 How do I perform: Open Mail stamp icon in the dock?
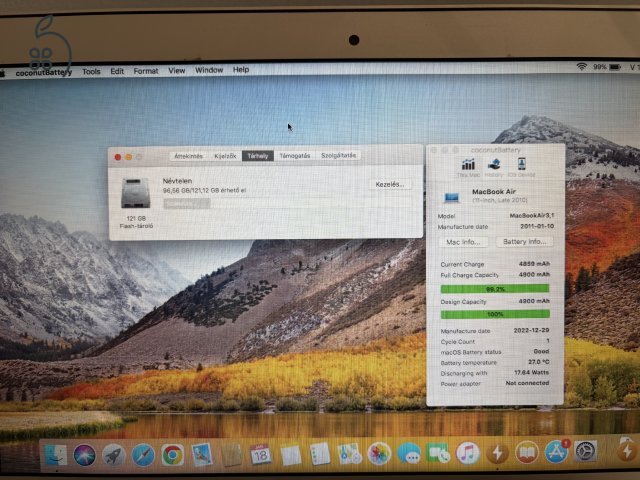click(202, 455)
